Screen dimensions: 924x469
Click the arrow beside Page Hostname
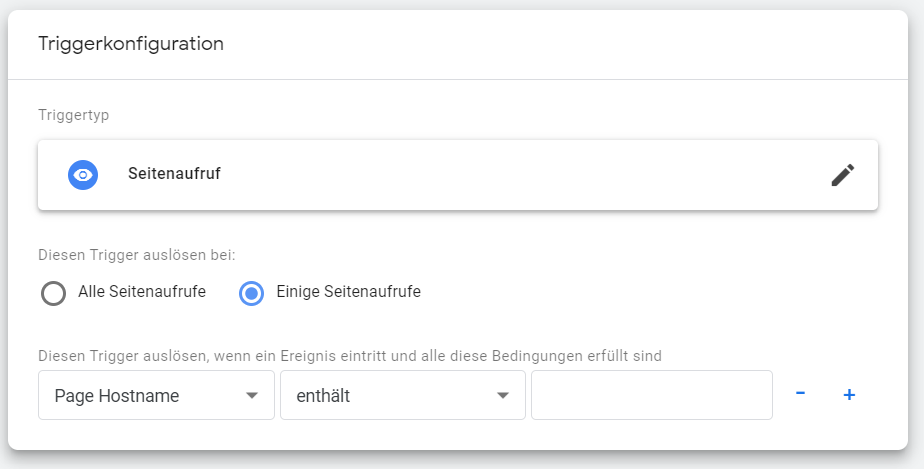(x=252, y=395)
